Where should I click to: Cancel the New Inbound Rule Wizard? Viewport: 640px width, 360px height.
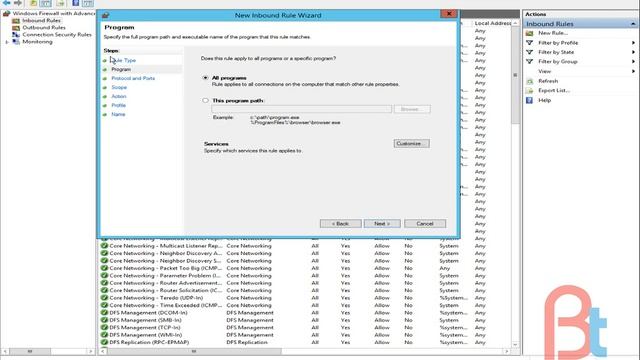pyautogui.click(x=425, y=224)
